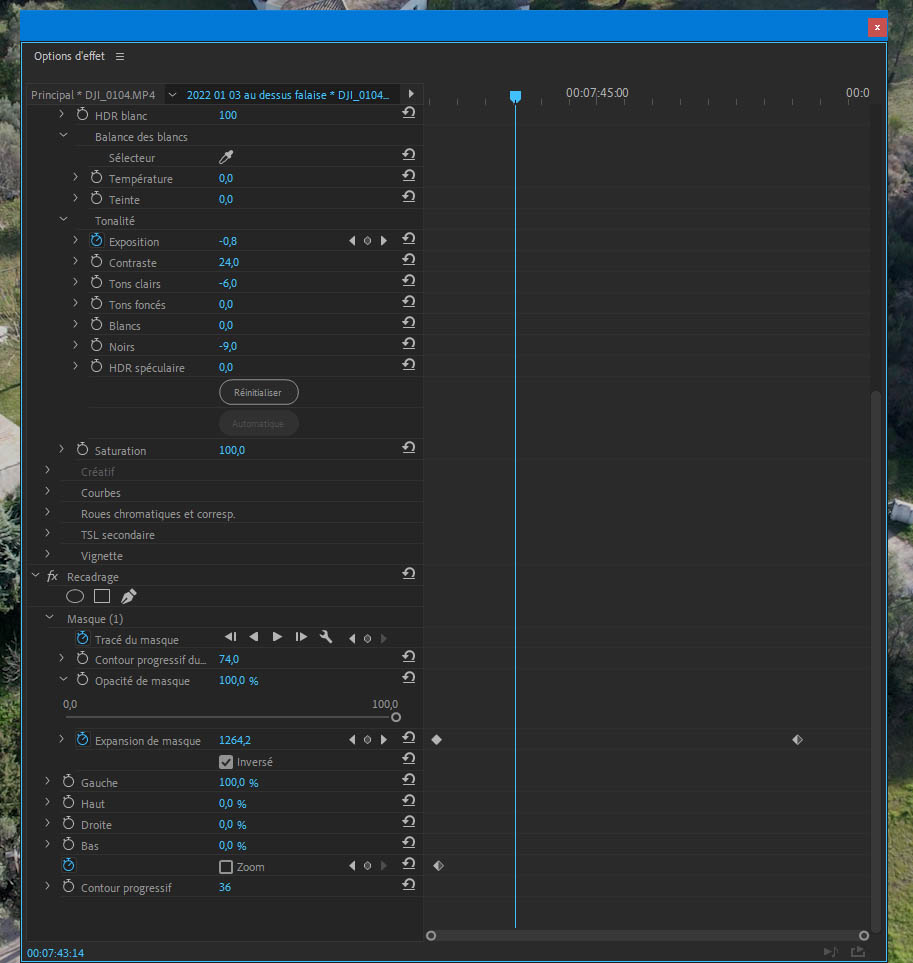Click the export frame icon at bottom right
Viewport: 913px width, 963px height.
tap(858, 952)
